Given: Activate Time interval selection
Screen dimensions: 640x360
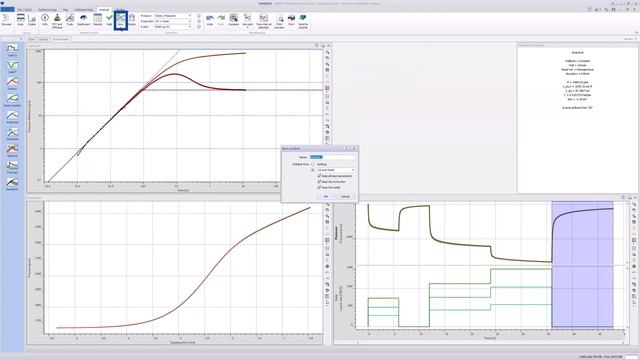Looking at the screenshot, I should pyautogui.click(x=264, y=20).
